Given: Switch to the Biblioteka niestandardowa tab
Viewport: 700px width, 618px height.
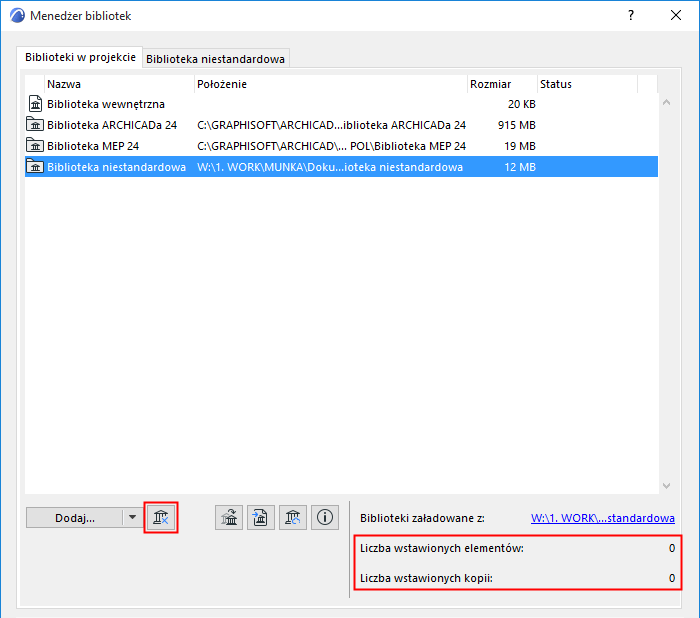Looking at the screenshot, I should pos(216,59).
